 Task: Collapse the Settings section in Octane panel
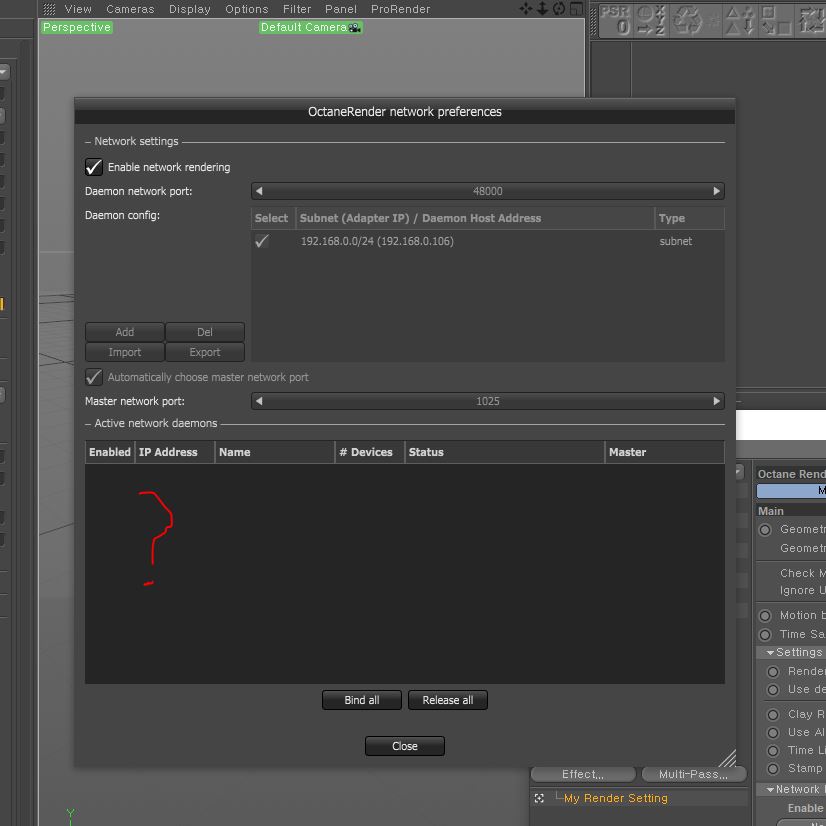(770, 653)
